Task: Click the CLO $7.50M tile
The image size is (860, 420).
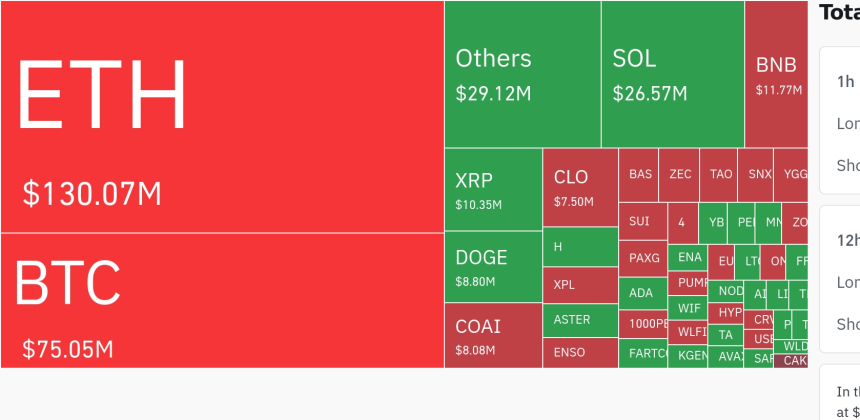Action: click(580, 187)
